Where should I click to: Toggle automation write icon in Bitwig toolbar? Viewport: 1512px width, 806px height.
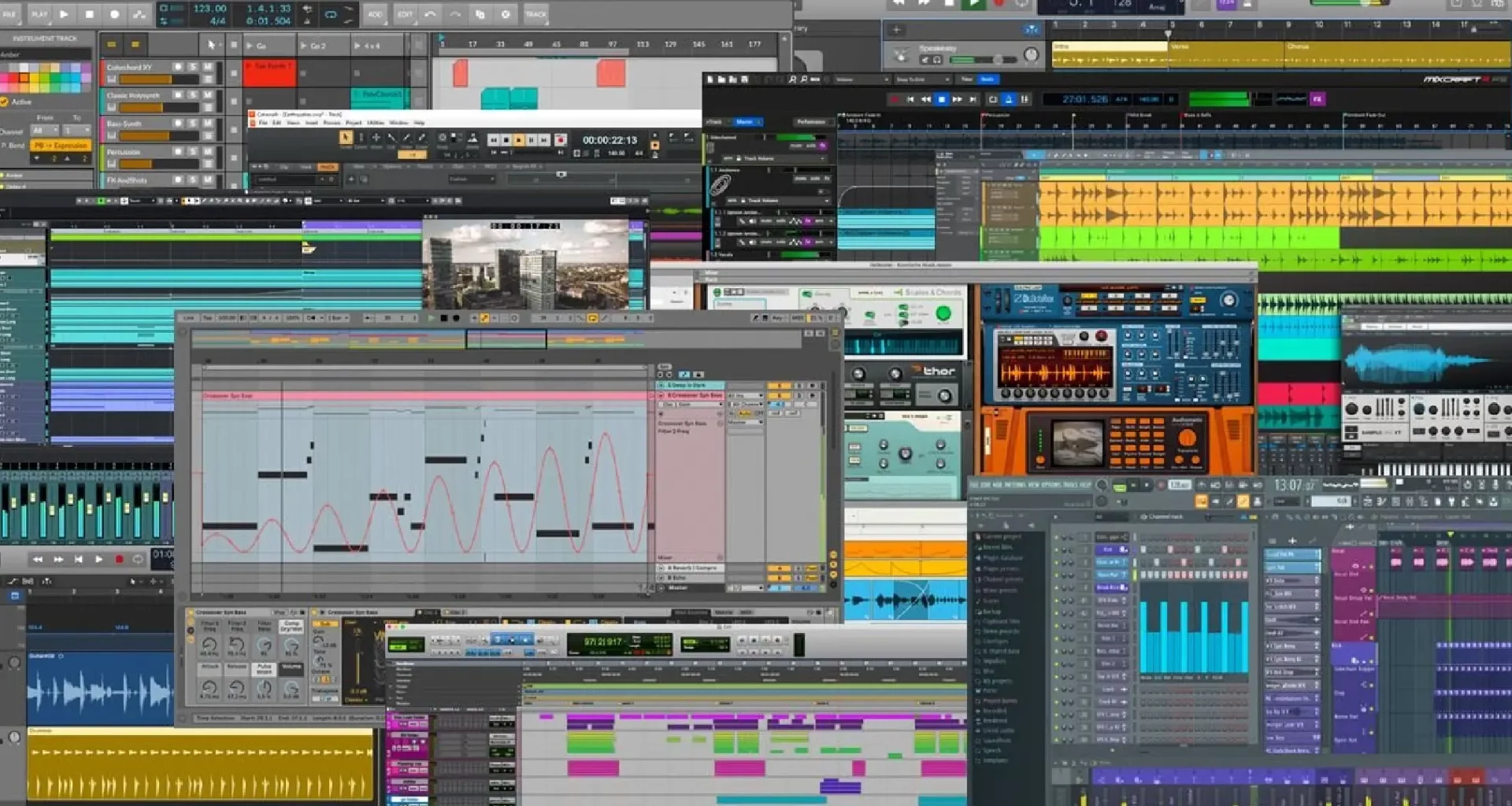coord(139,14)
